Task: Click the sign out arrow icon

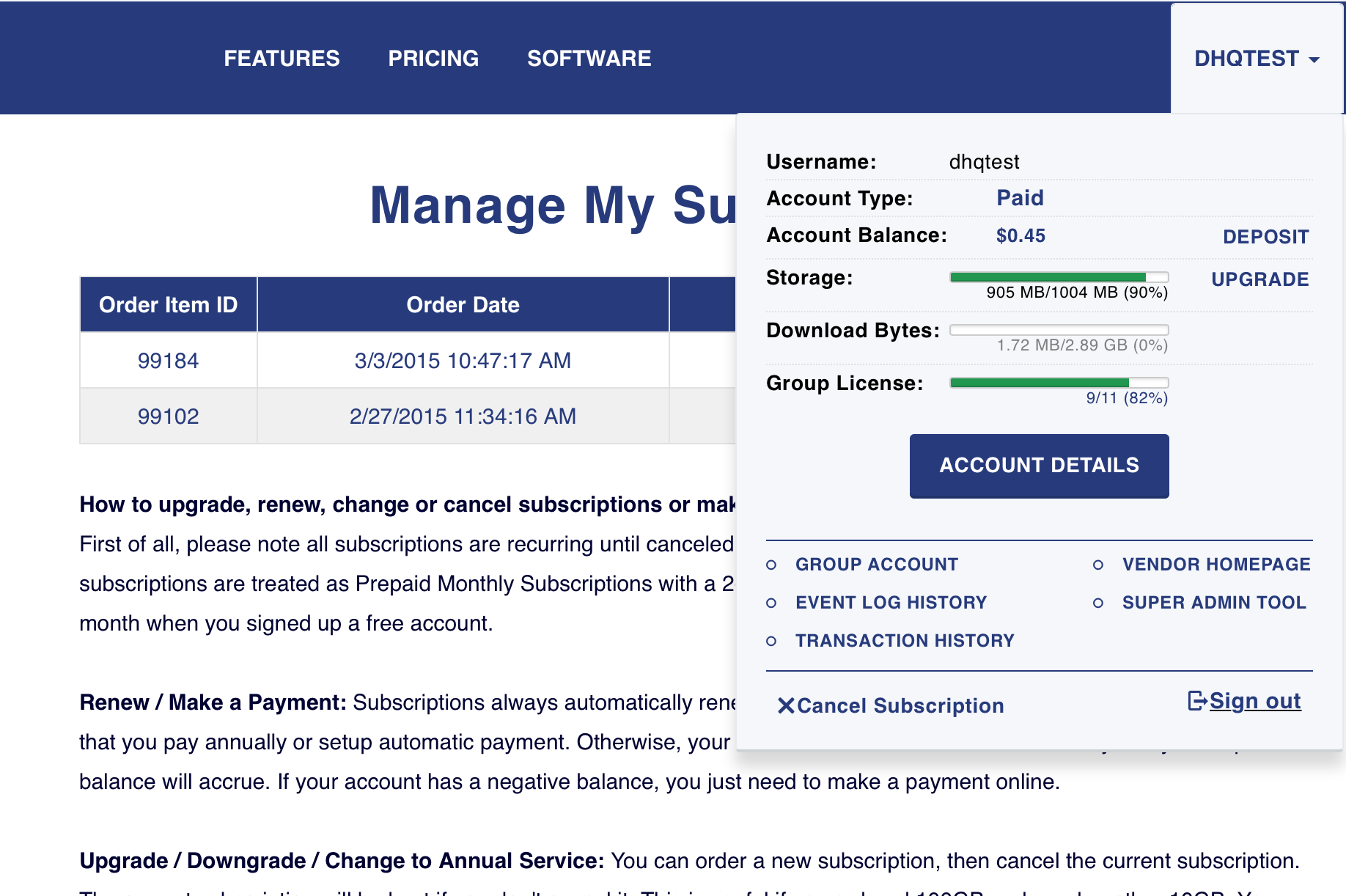Action: coord(1196,701)
